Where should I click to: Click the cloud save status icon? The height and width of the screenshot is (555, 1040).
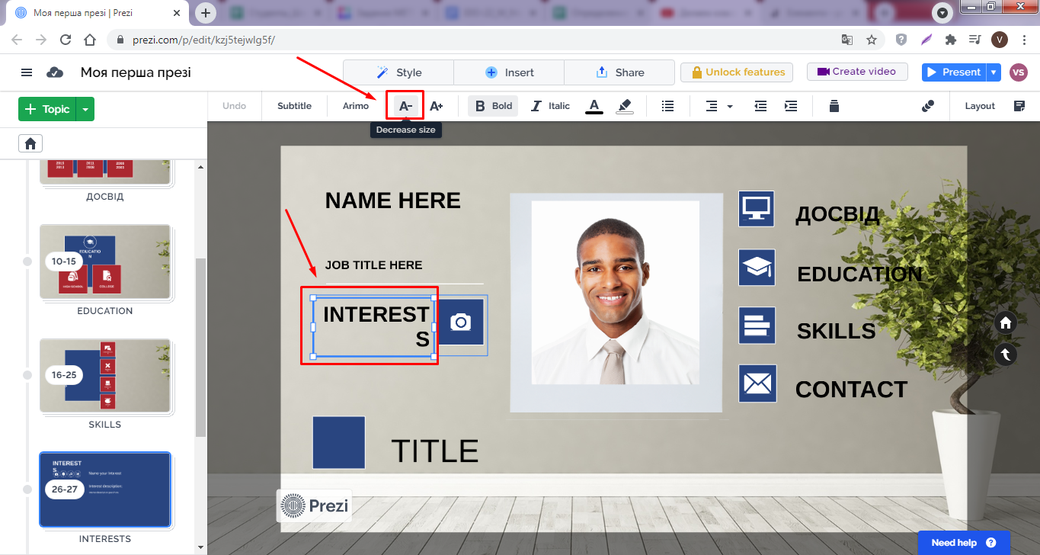(55, 72)
